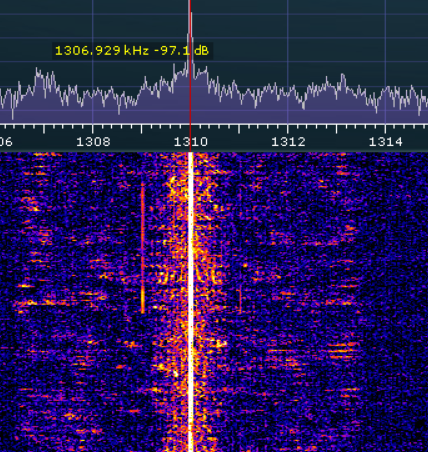Click the yellow 1306.929 kHz -97.1 dB readout
The height and width of the screenshot is (452, 428).
coord(132,51)
